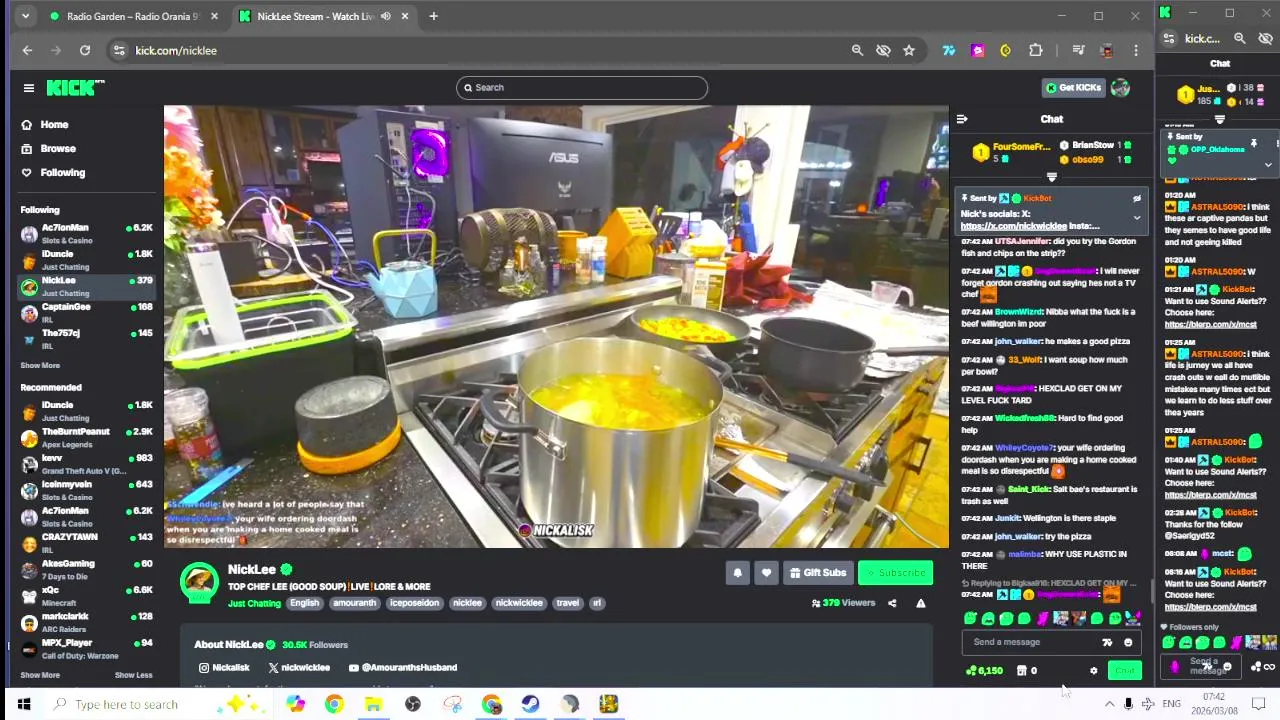Image resolution: width=1280 pixels, height=720 pixels.
Task: Expand leaderboard arrow in popout chat
Action: pyautogui.click(x=1219, y=120)
